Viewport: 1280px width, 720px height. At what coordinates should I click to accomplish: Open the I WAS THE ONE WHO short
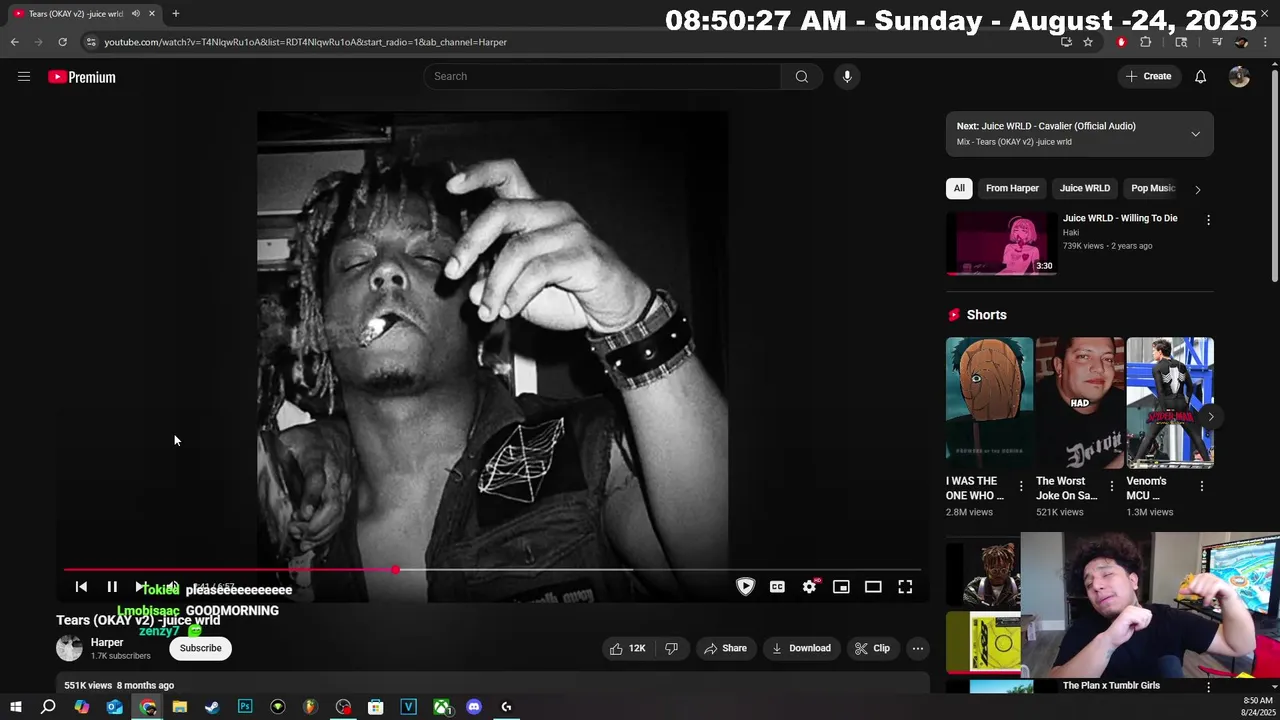tap(989, 403)
